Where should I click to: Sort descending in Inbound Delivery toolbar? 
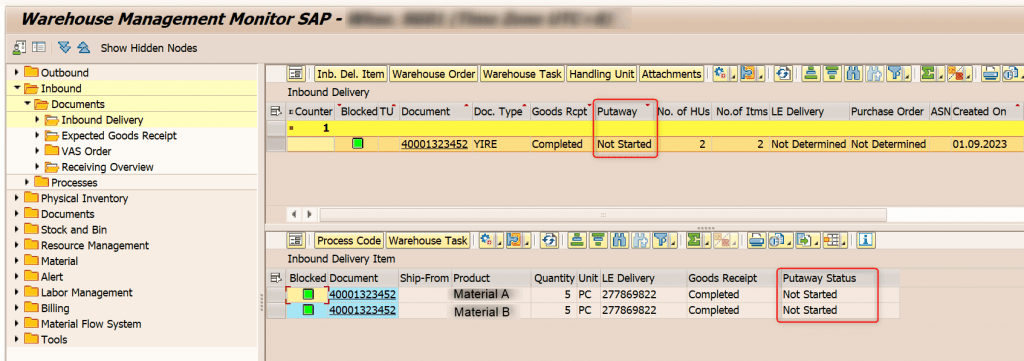click(x=831, y=74)
